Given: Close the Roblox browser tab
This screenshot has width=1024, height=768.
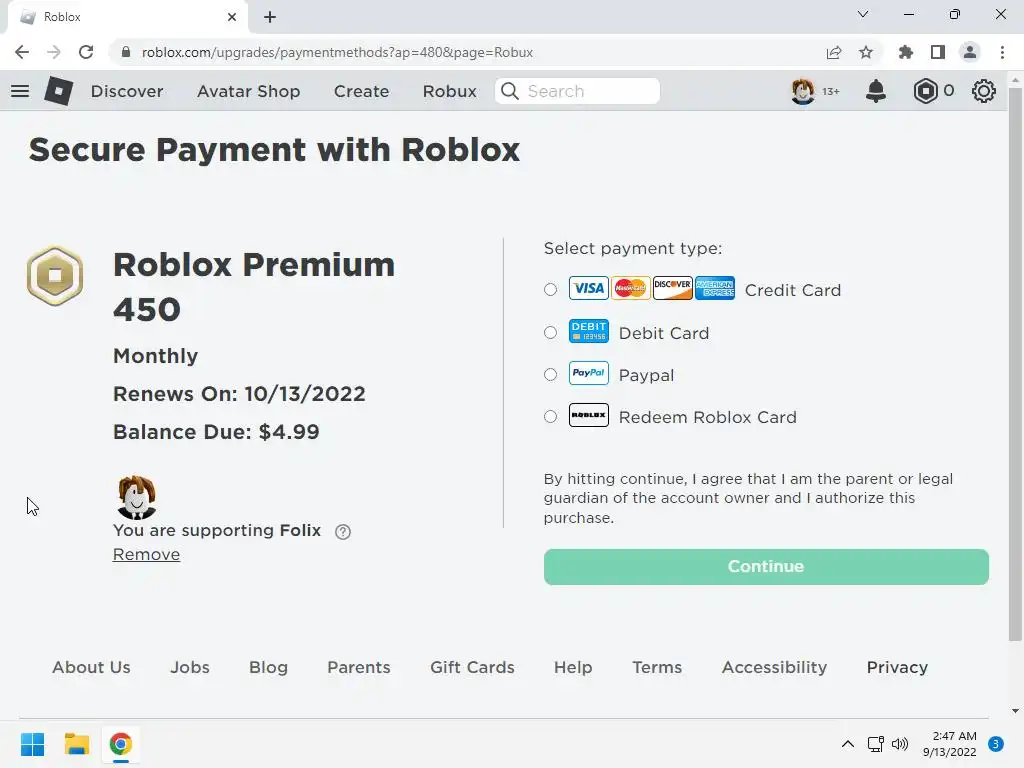Looking at the screenshot, I should point(232,17).
